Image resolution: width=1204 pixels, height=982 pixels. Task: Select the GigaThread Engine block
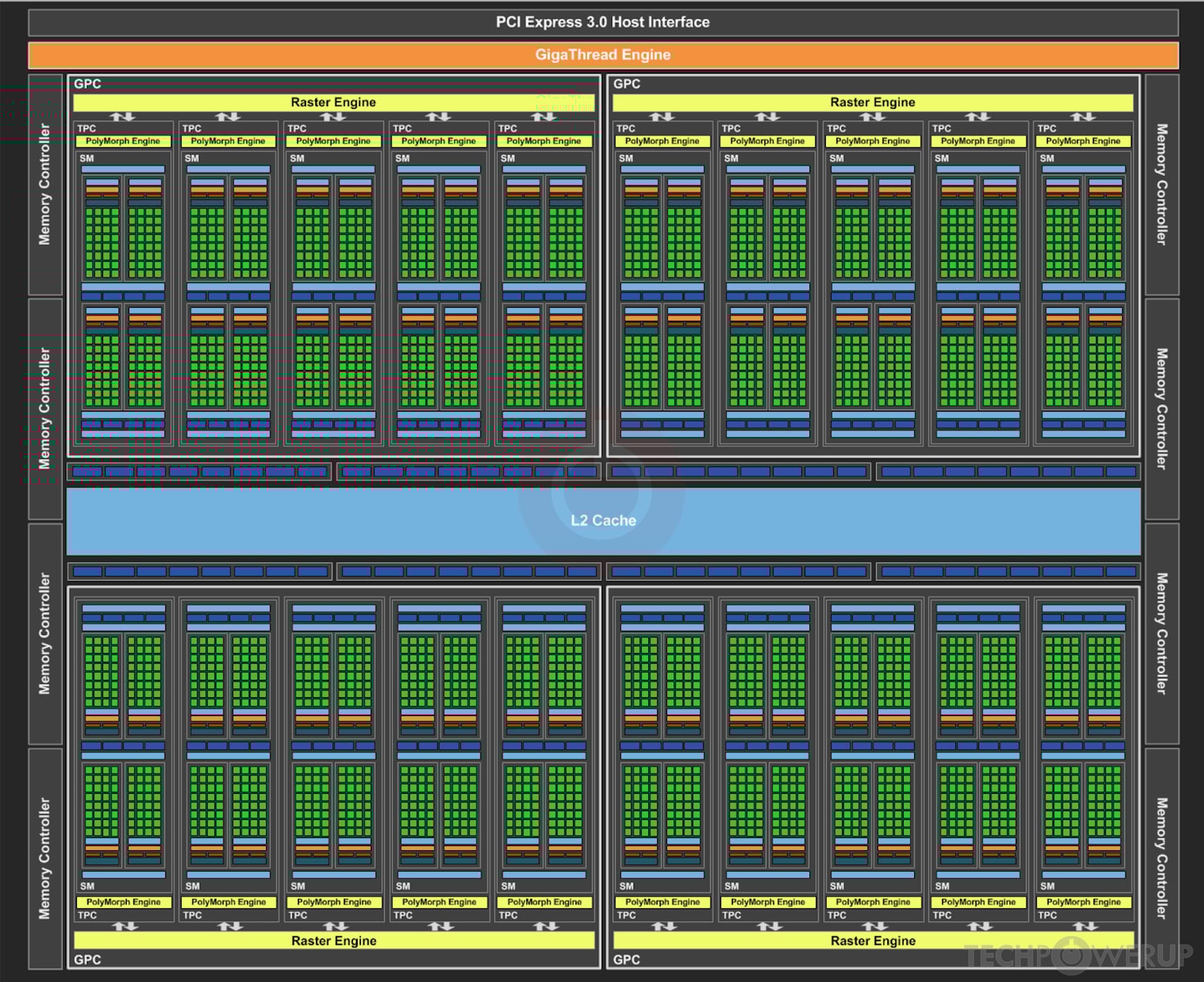coord(602,54)
